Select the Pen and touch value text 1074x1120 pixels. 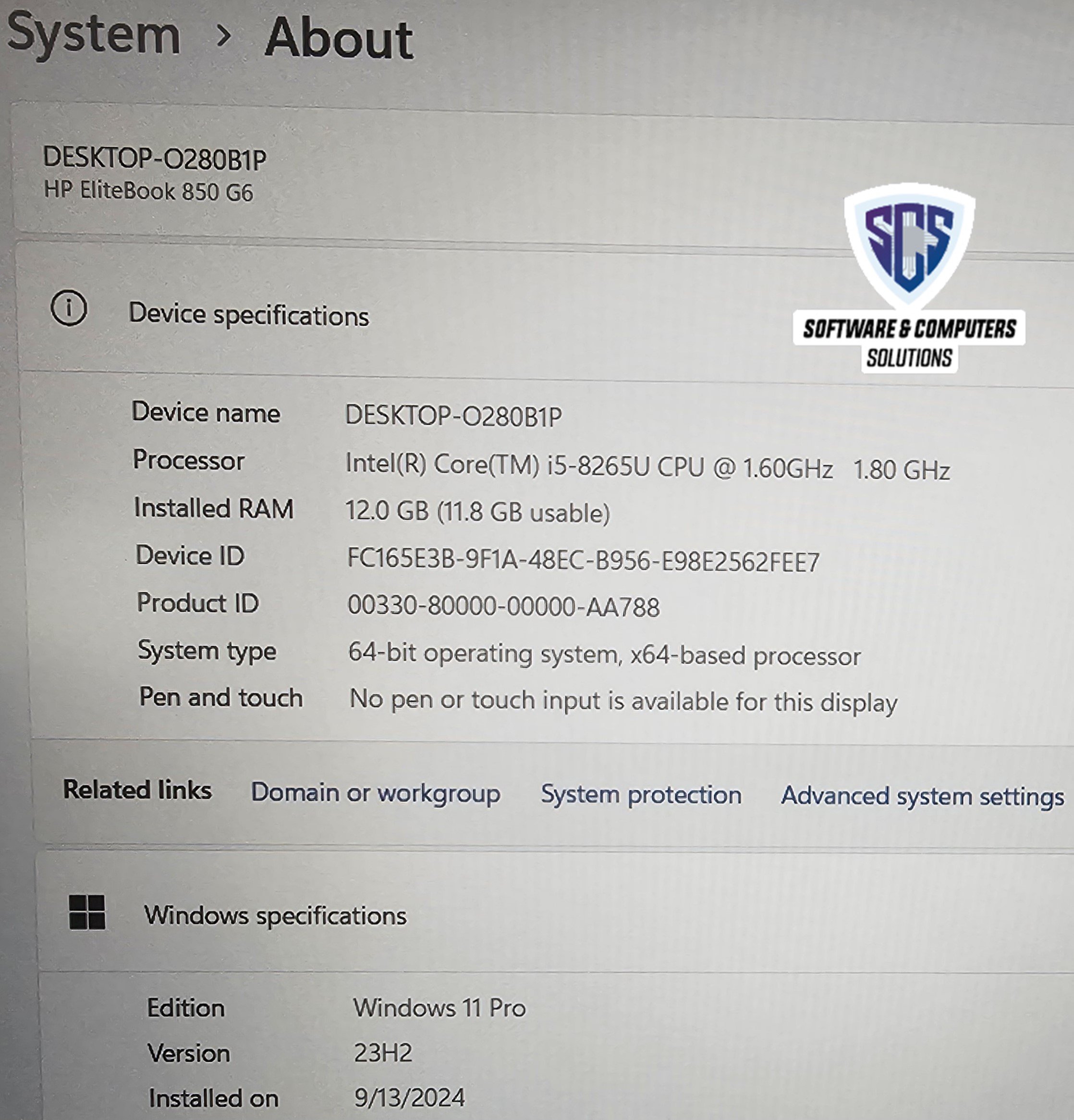623,701
